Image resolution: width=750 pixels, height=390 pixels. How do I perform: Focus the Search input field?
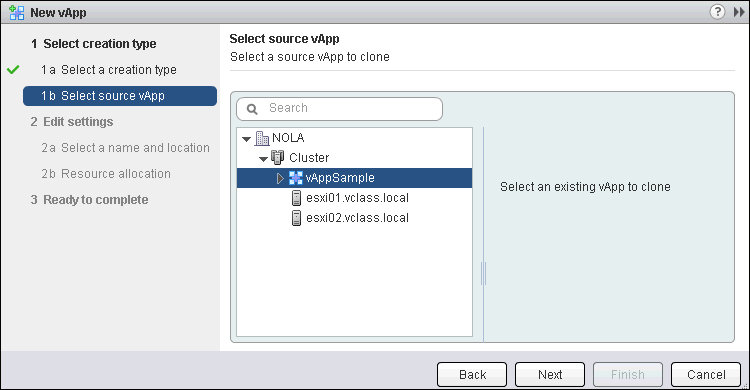pos(340,109)
